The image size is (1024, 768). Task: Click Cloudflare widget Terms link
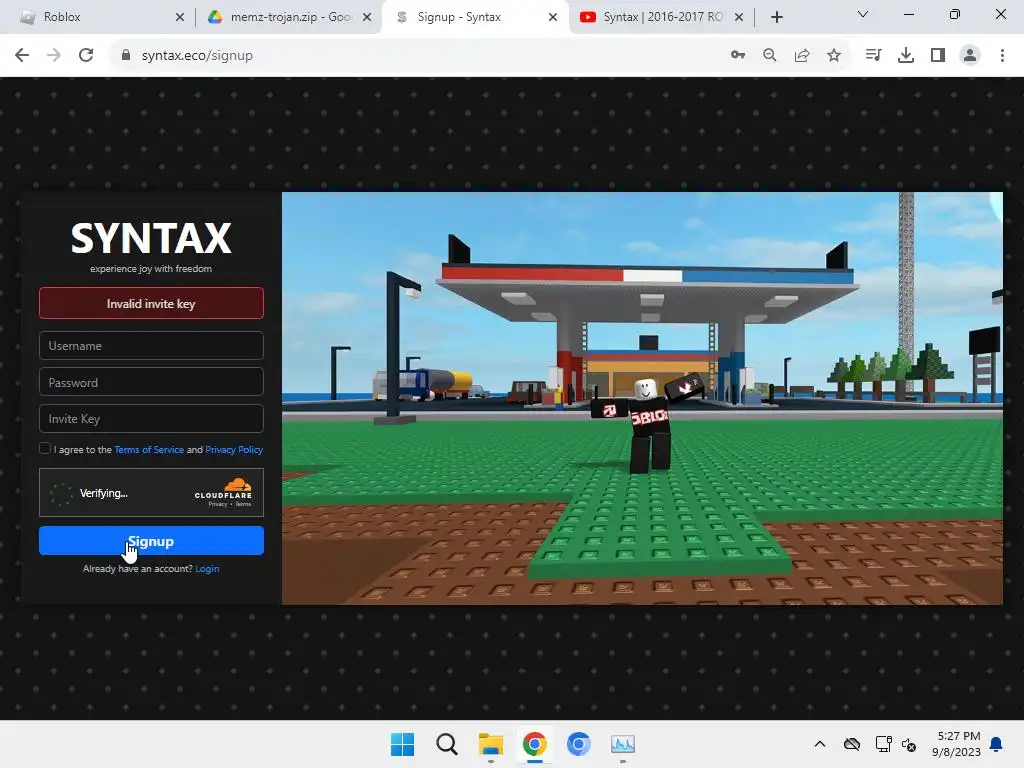click(x=243, y=504)
